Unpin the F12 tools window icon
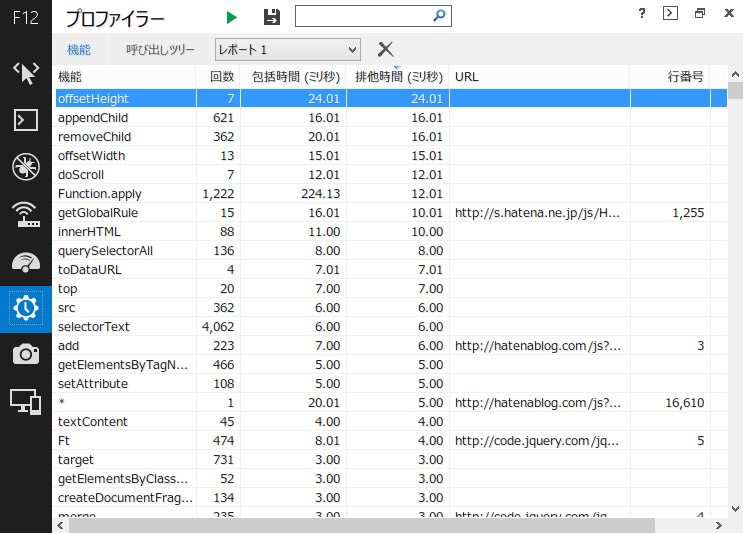Screen dimensions: 743x533 [700, 13]
